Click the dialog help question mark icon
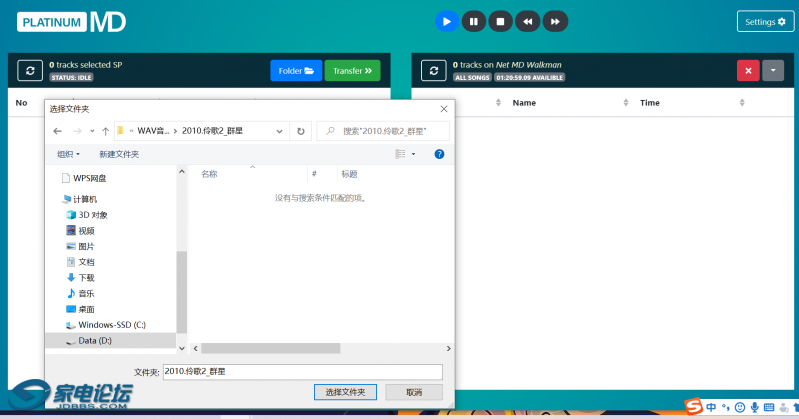The width and height of the screenshot is (799, 419). tap(439, 154)
